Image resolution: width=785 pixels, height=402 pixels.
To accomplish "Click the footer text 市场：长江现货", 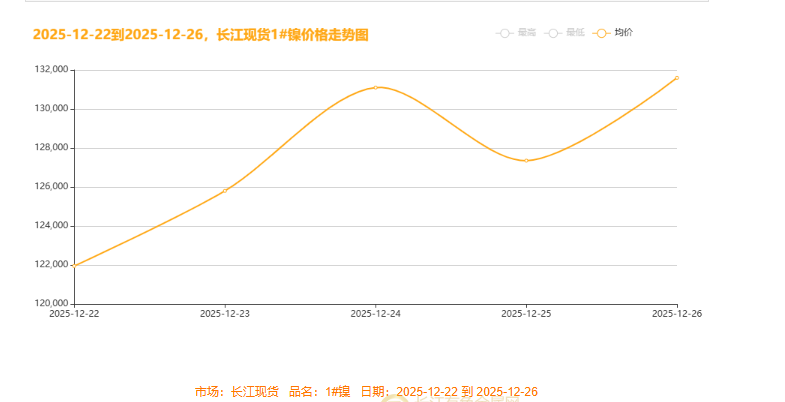I will [x=237, y=391].
